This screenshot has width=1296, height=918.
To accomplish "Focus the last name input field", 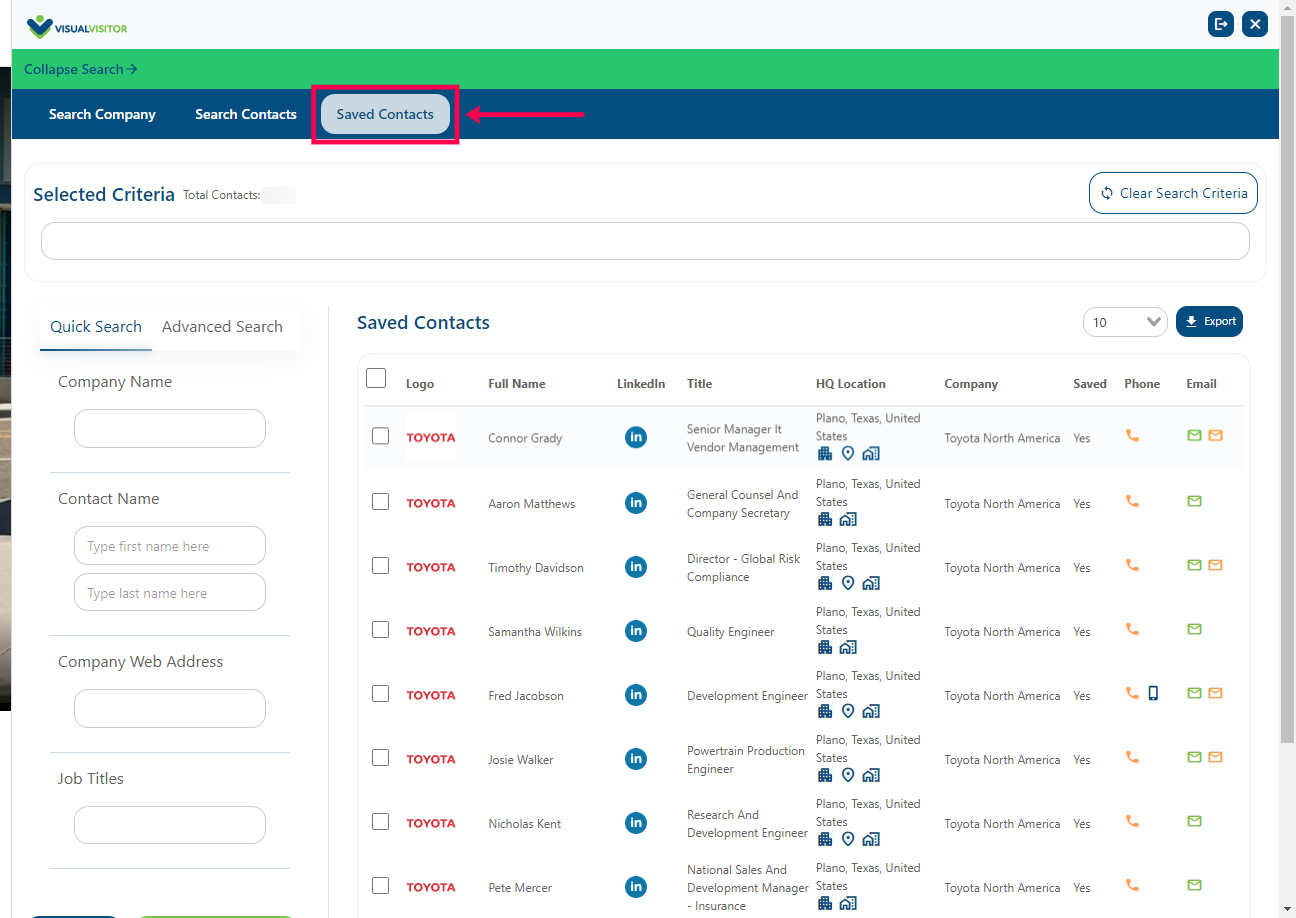I will click(170, 592).
